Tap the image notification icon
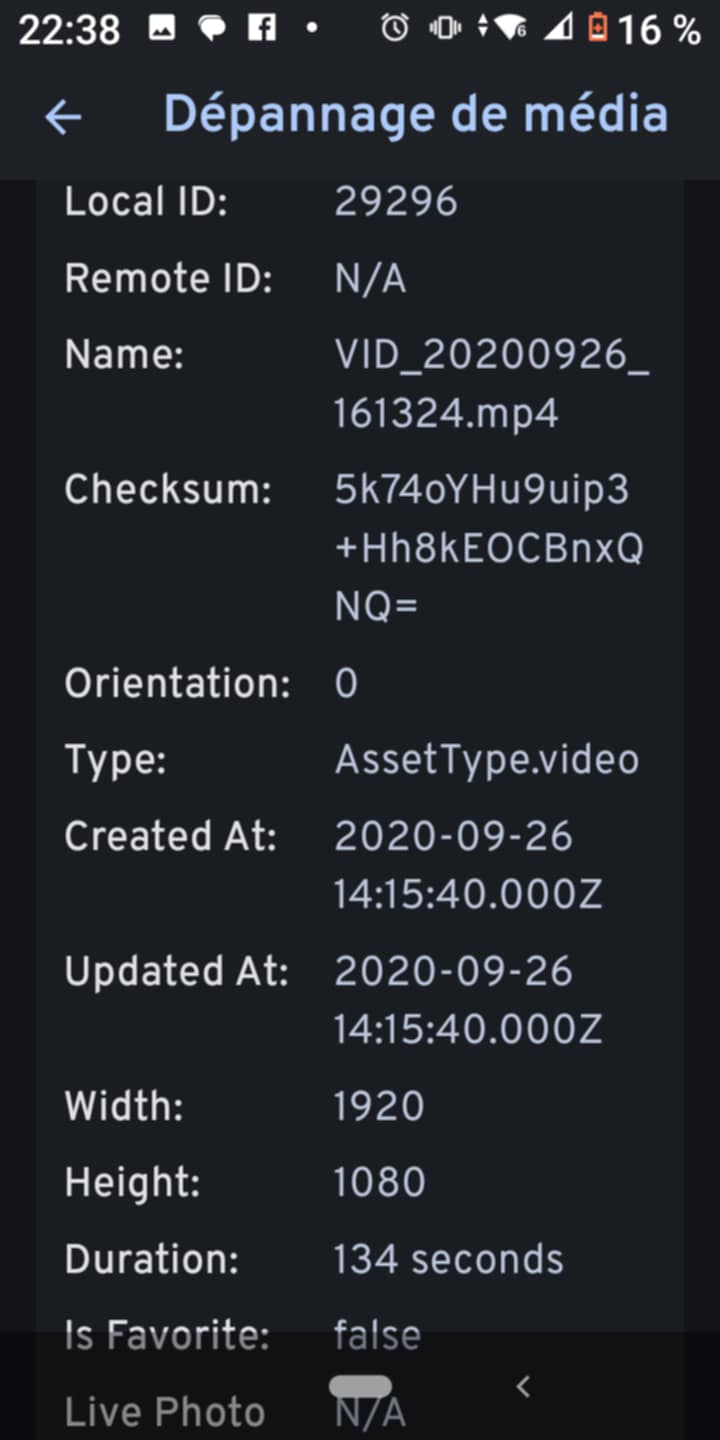The height and width of the screenshot is (1440, 720). point(162,28)
